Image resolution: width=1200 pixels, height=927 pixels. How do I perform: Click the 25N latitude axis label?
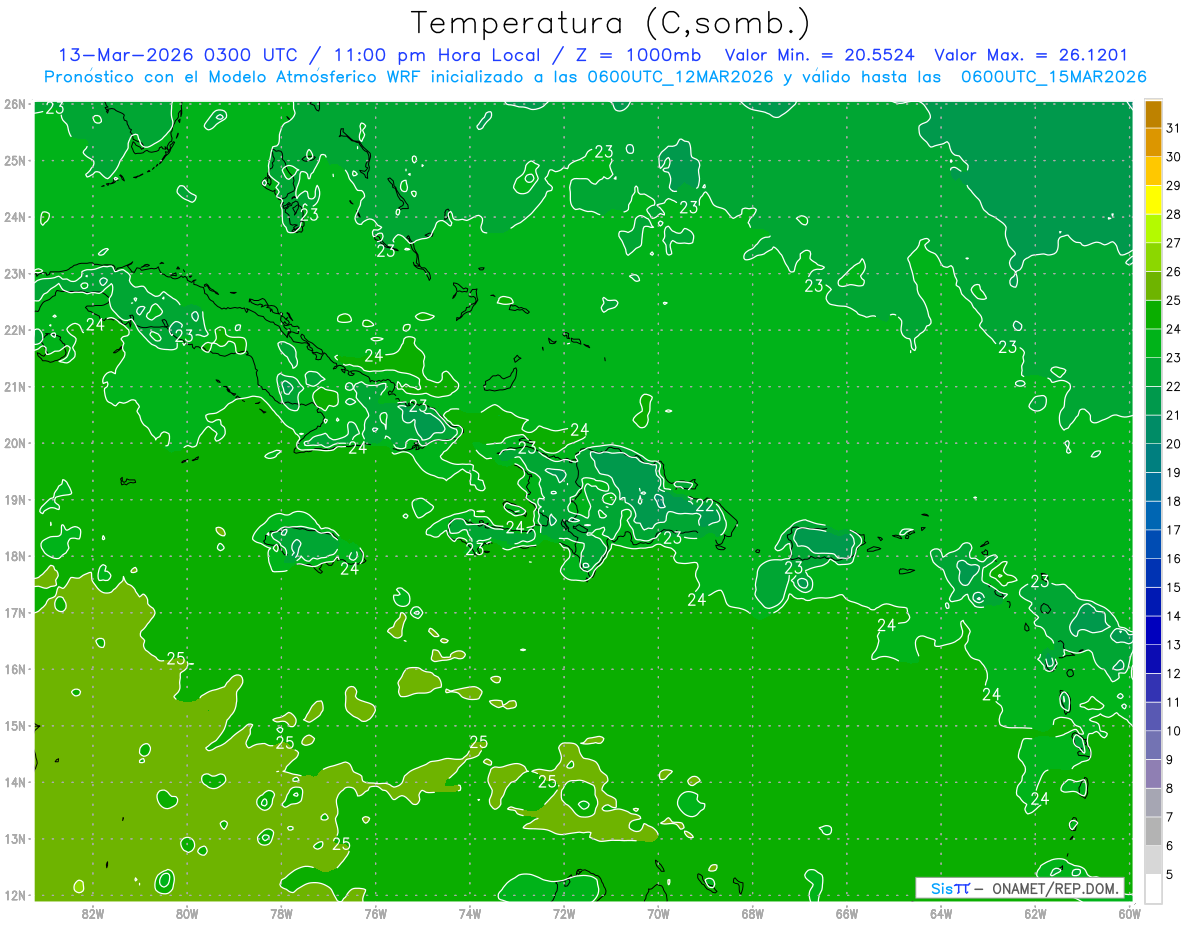[x=14, y=160]
